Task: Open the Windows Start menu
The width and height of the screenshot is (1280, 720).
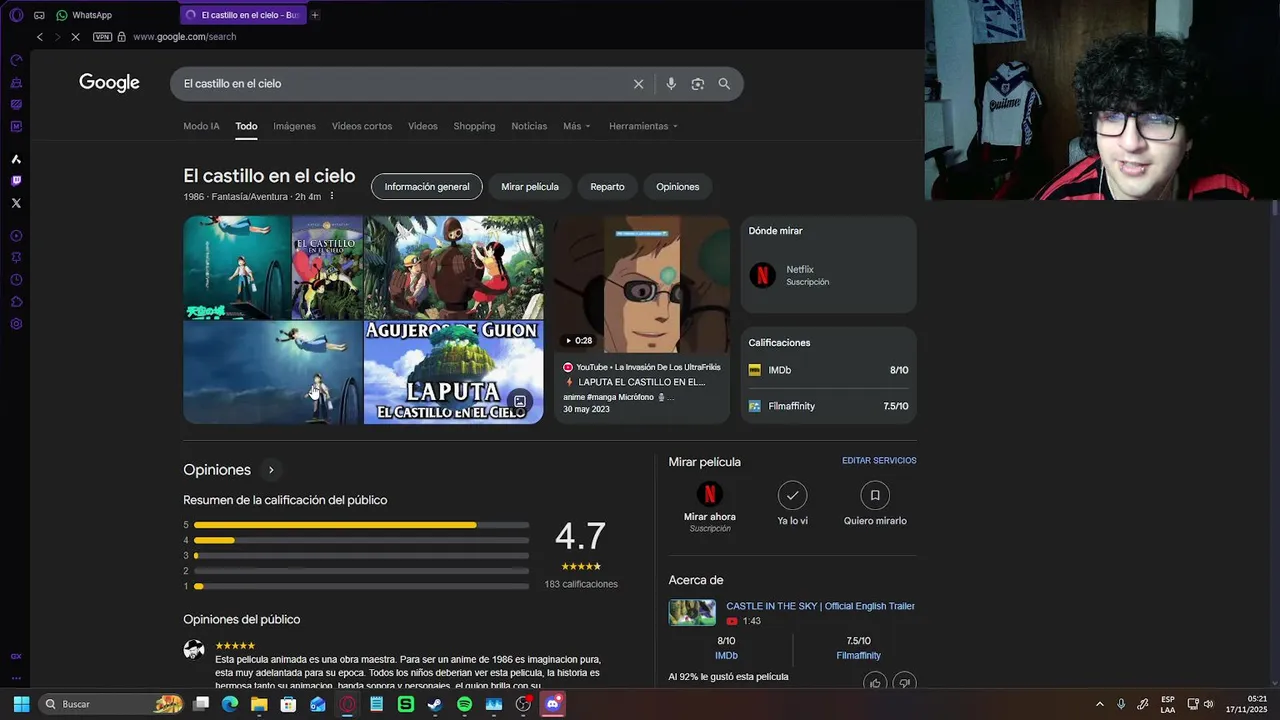Action: coord(21,704)
